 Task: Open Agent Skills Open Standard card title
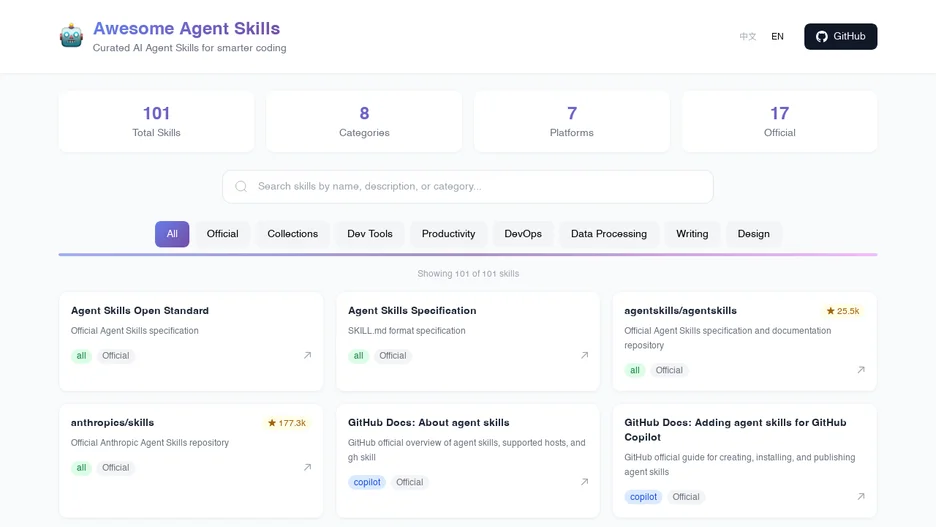[x=140, y=310]
